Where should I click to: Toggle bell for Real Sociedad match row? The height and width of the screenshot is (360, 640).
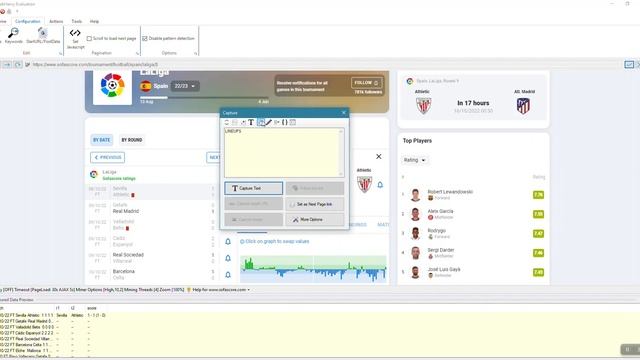click(x=228, y=258)
